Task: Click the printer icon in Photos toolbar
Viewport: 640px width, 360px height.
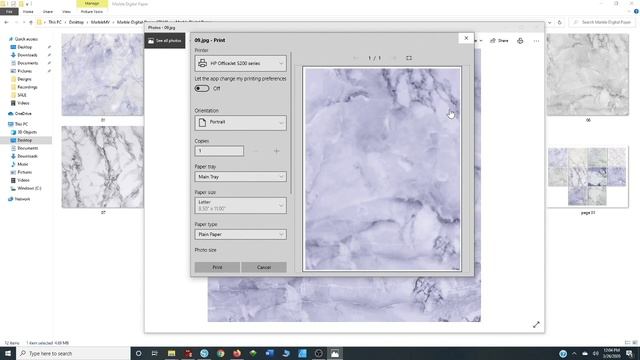Action: coord(520,41)
